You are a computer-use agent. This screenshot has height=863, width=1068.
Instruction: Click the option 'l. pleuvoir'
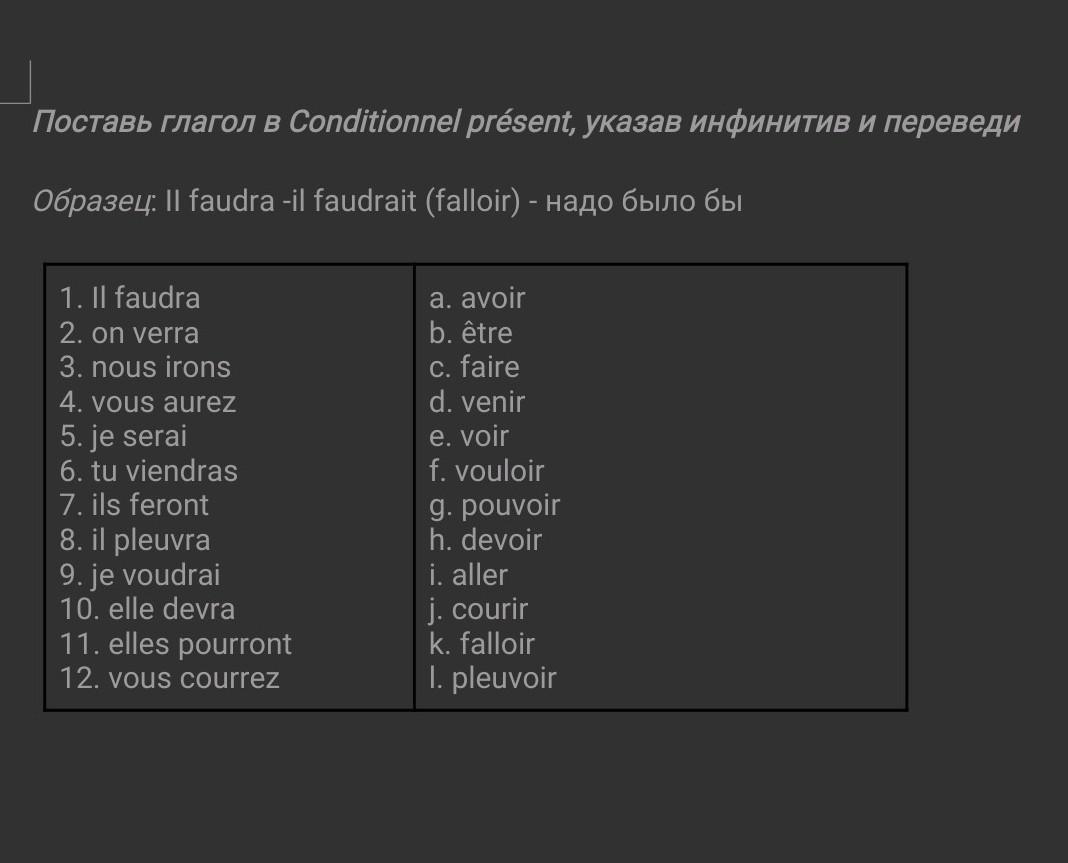click(492, 678)
